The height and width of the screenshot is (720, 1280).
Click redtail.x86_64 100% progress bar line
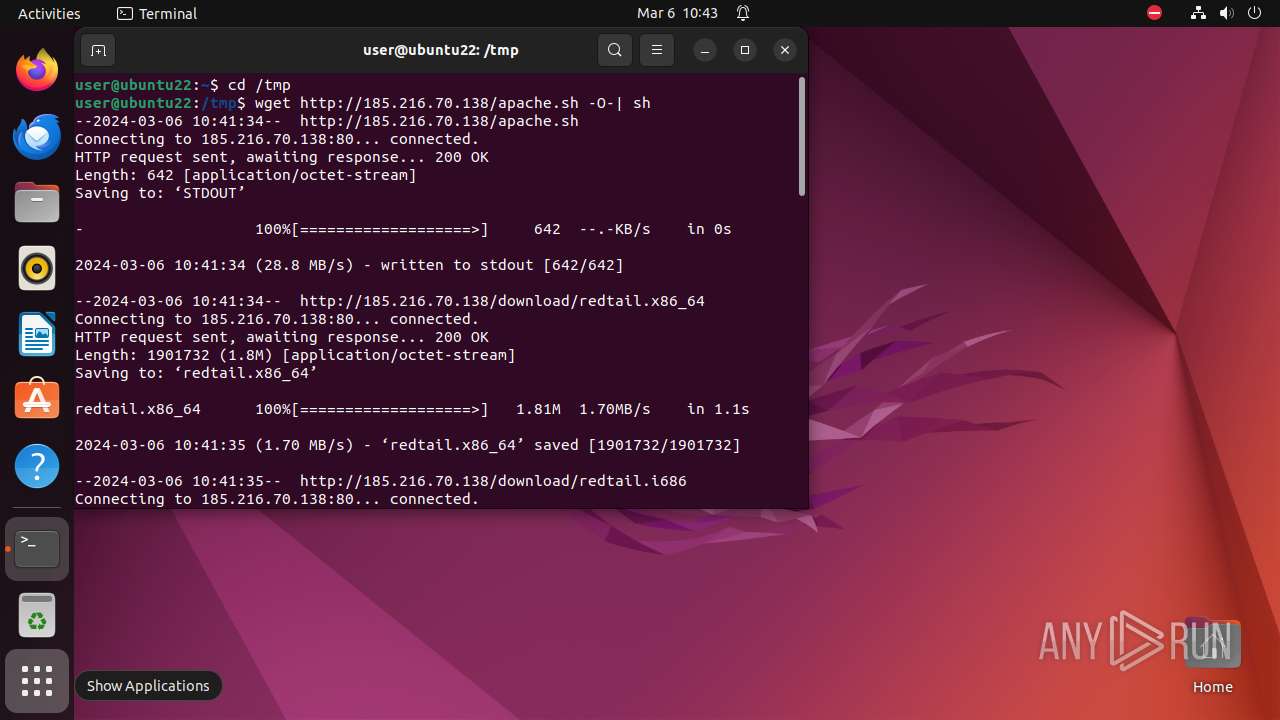pos(412,409)
